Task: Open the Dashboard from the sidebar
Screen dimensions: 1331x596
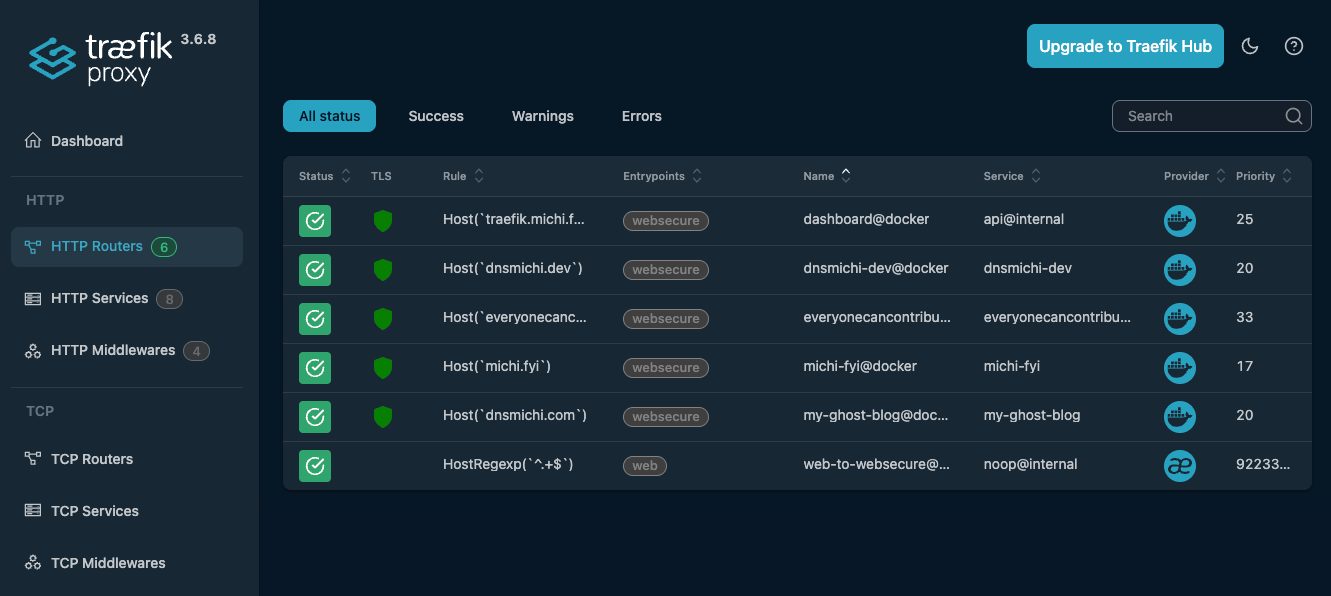Action: click(86, 140)
